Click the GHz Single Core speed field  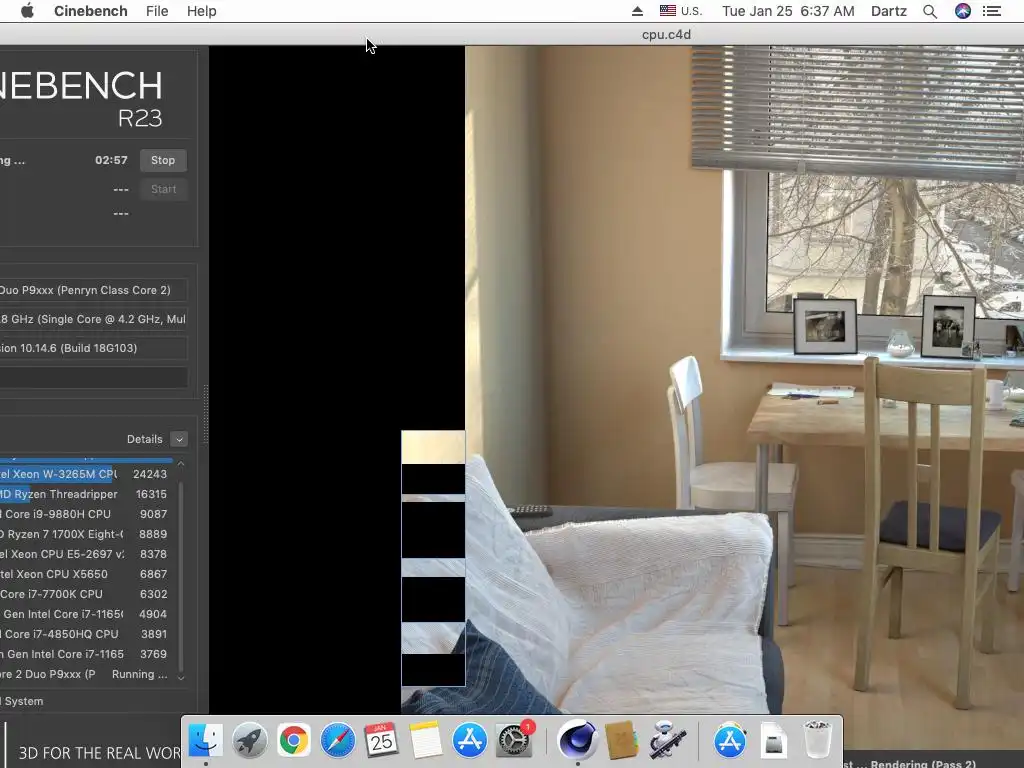click(93, 319)
